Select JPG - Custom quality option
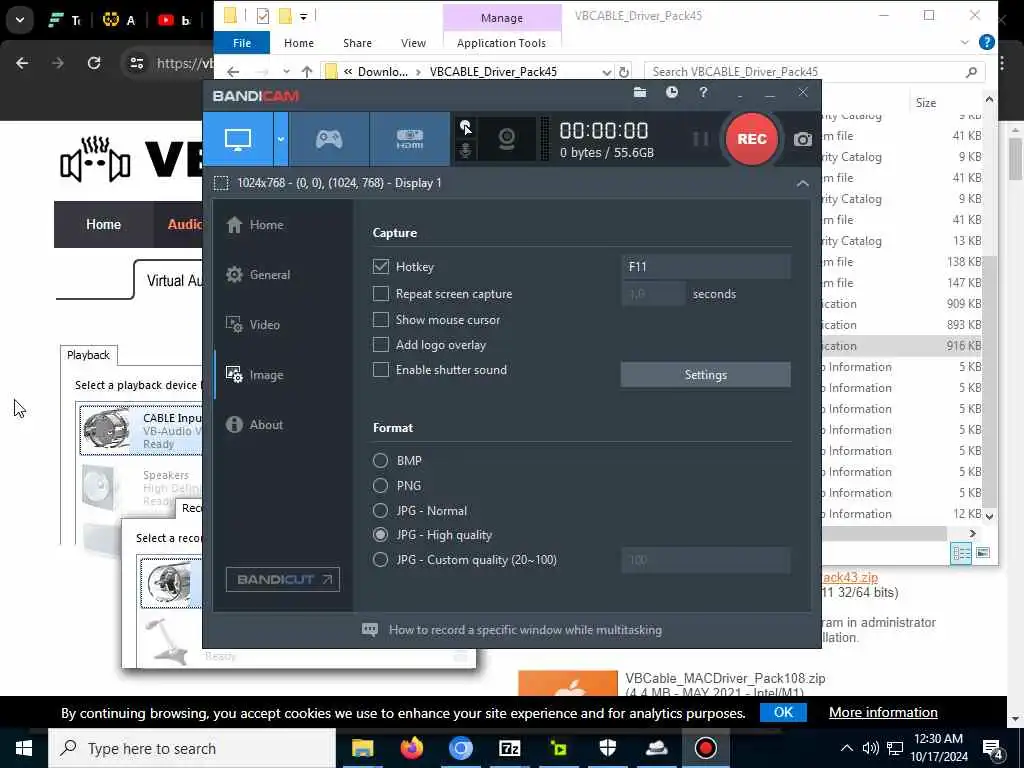 380,560
